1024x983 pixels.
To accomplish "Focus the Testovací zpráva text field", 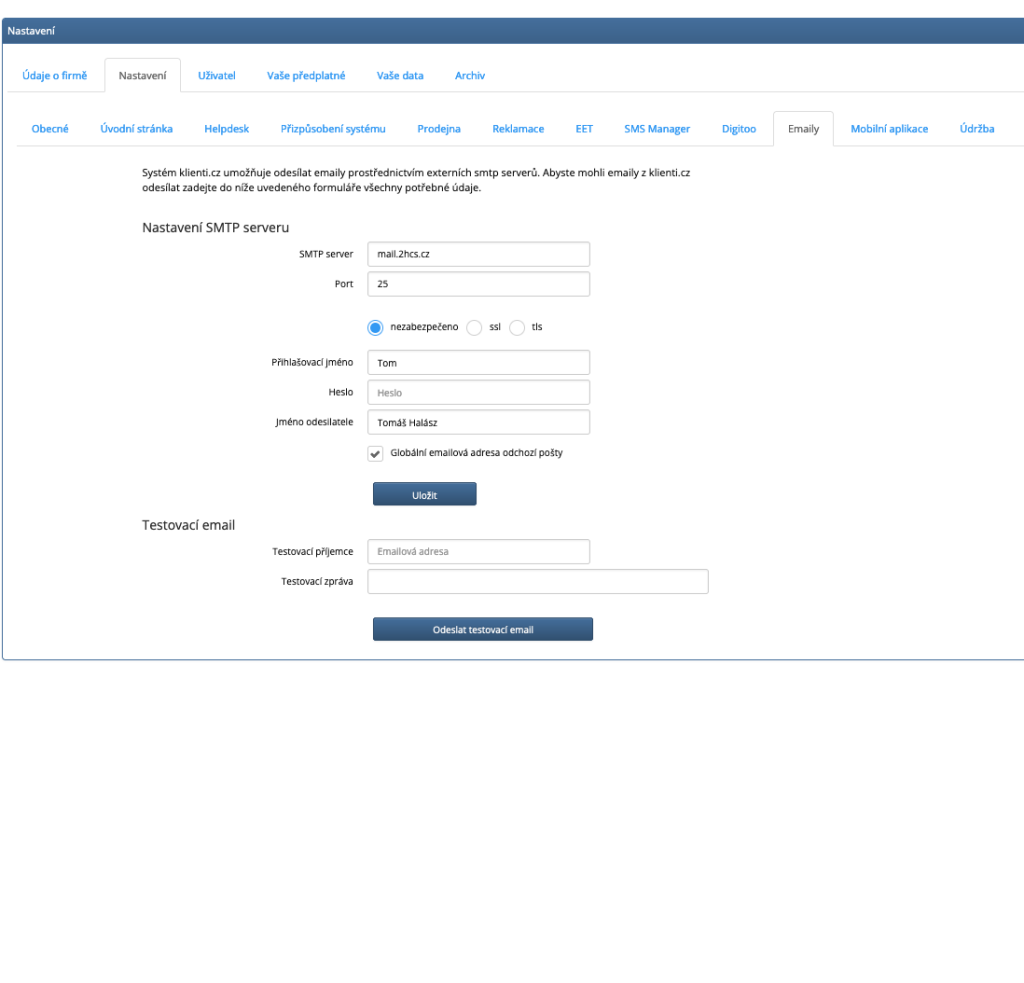I will click(538, 582).
